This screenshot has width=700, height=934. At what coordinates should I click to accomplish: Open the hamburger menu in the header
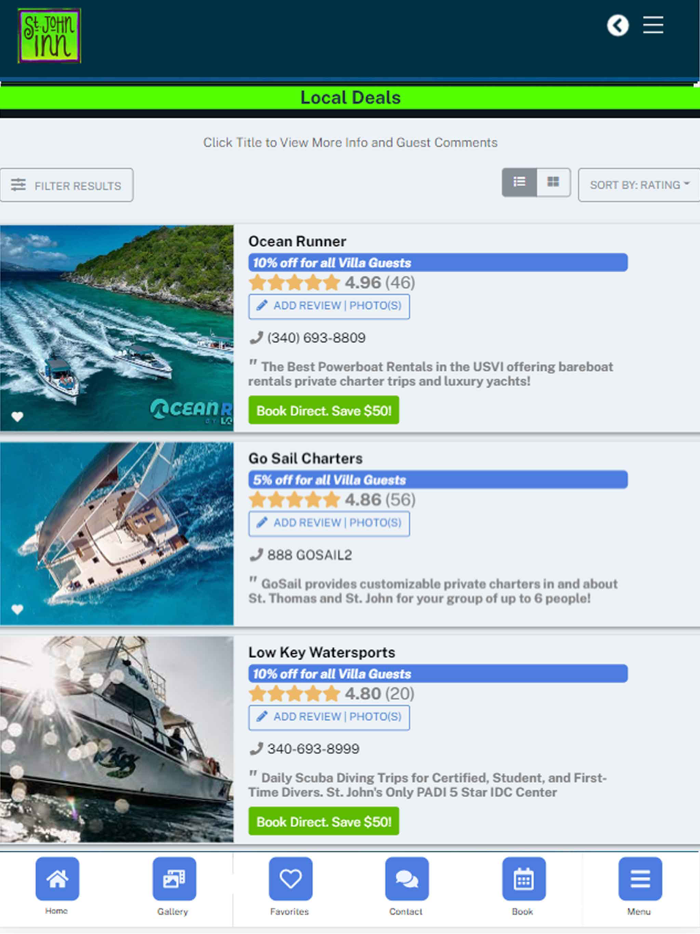[653, 25]
